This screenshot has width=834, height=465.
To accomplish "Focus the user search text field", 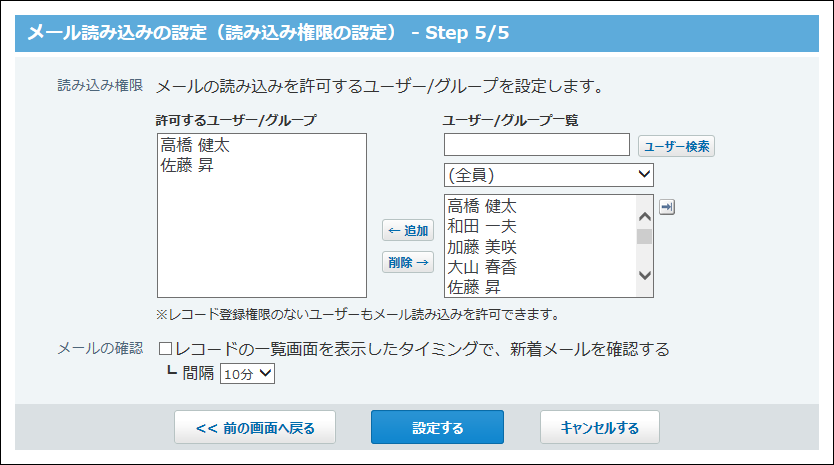I will (x=536, y=146).
